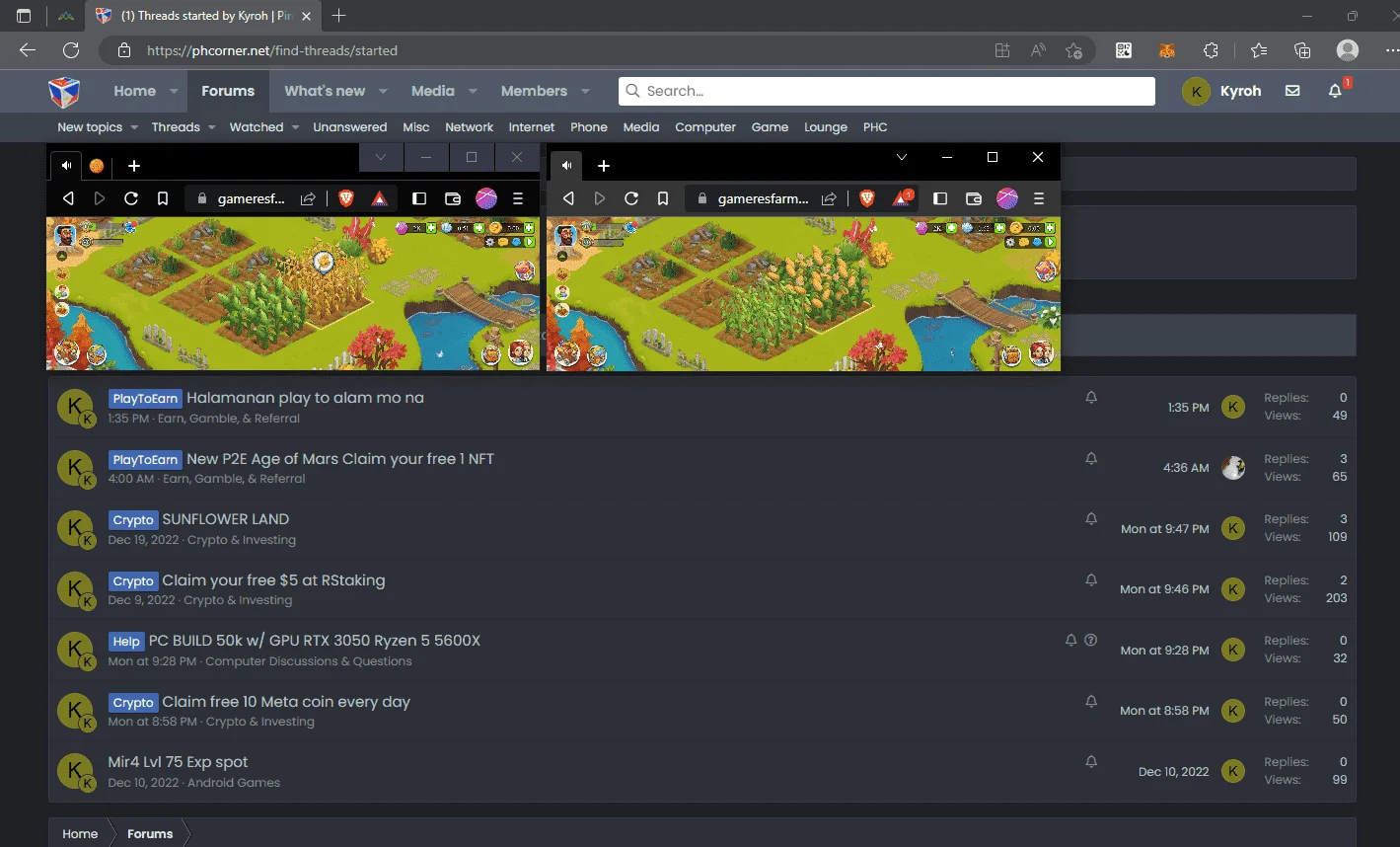Click the PHCorner site logo
This screenshot has height=847, width=1400.
click(64, 91)
